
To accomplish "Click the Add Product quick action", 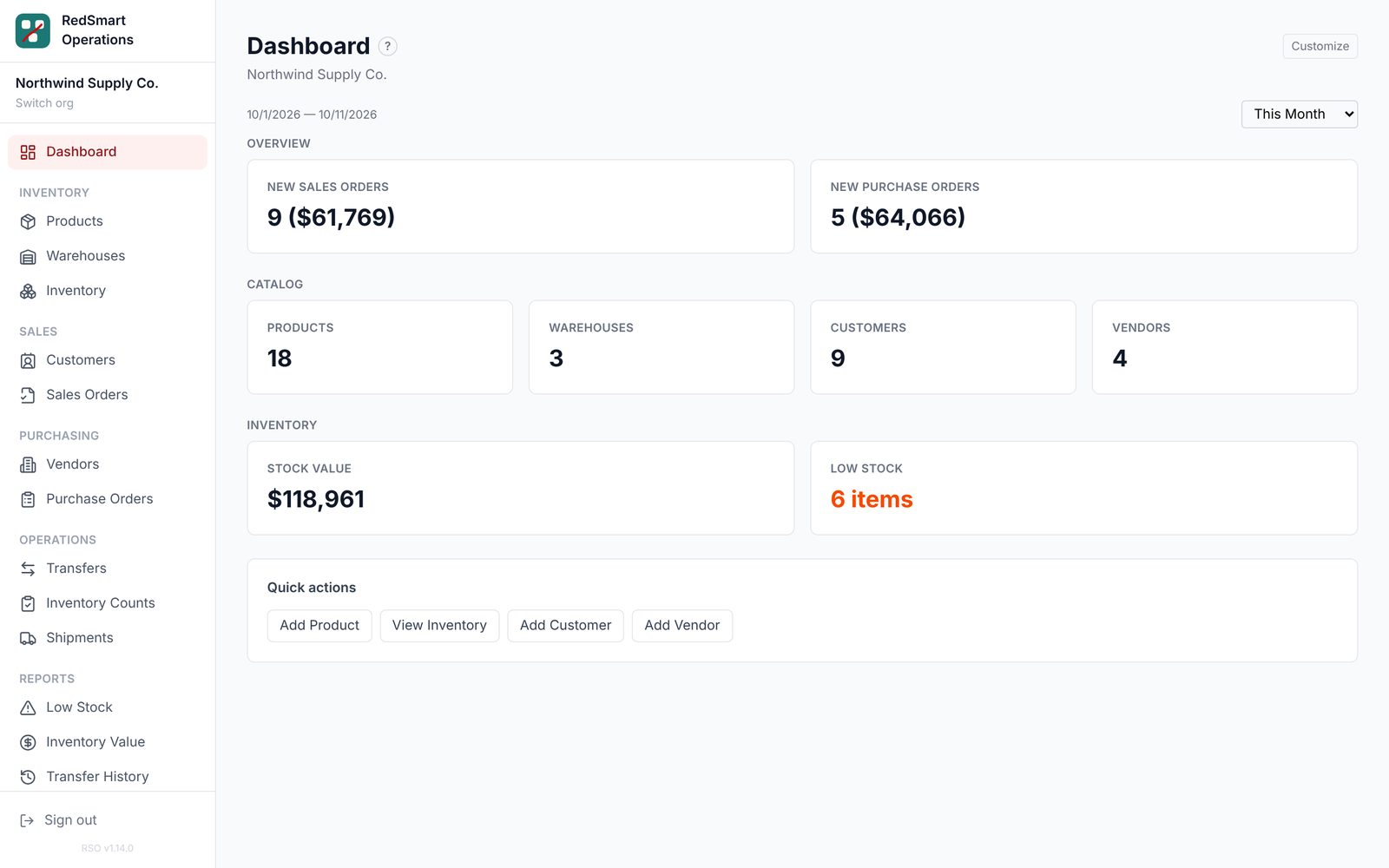I will 319,625.
